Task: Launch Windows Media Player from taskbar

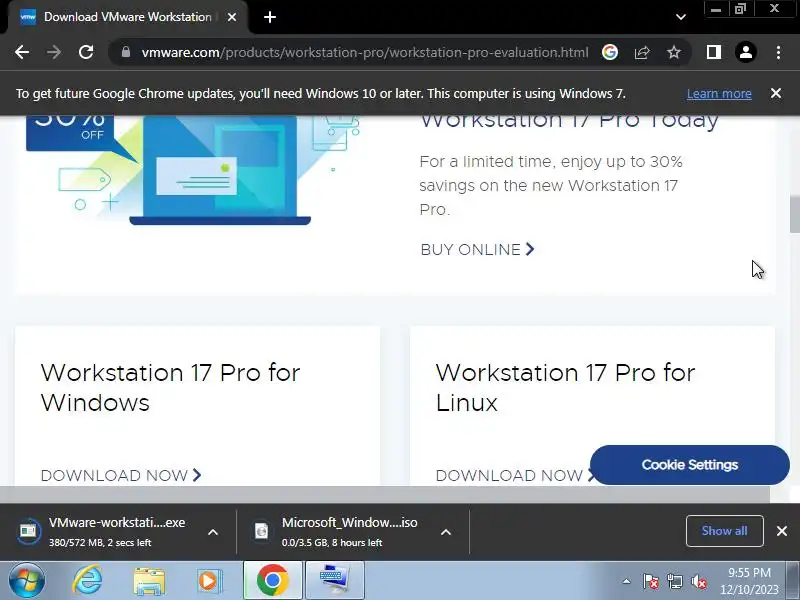Action: [x=209, y=581]
